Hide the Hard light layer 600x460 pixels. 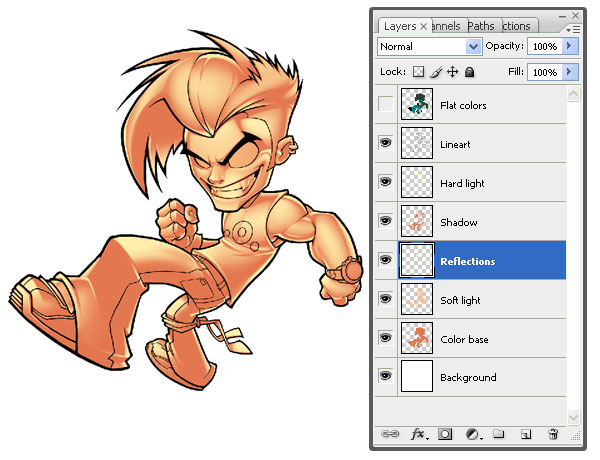pos(385,181)
